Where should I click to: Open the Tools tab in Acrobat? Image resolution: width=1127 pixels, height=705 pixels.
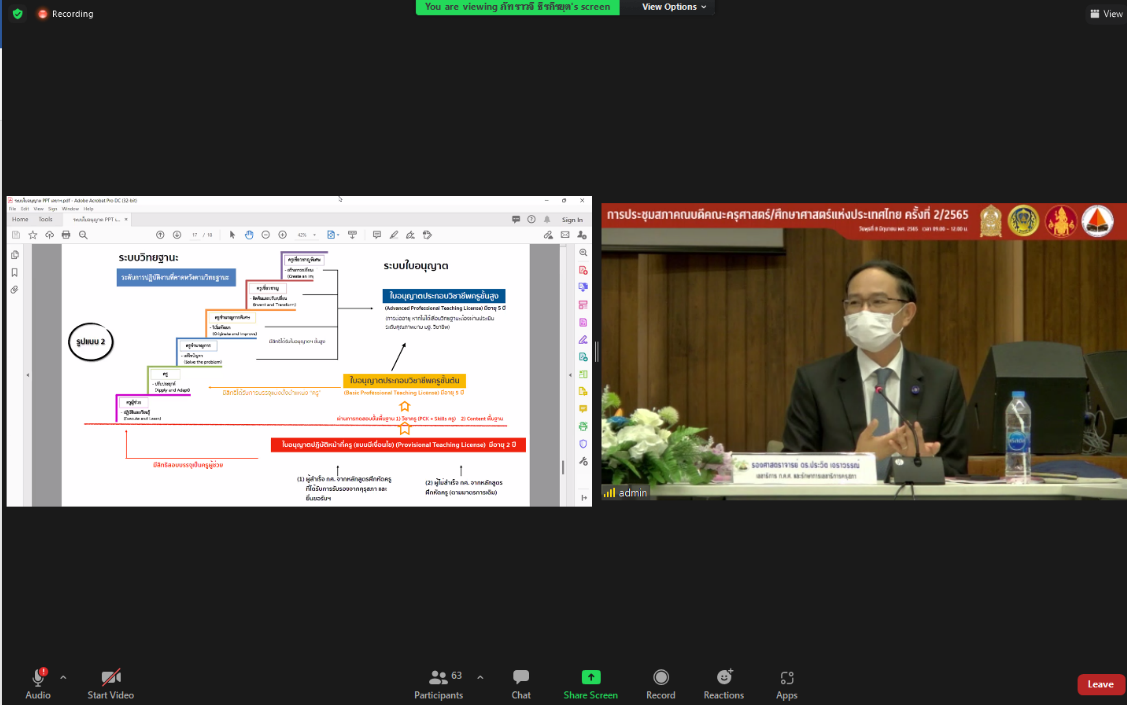point(45,219)
